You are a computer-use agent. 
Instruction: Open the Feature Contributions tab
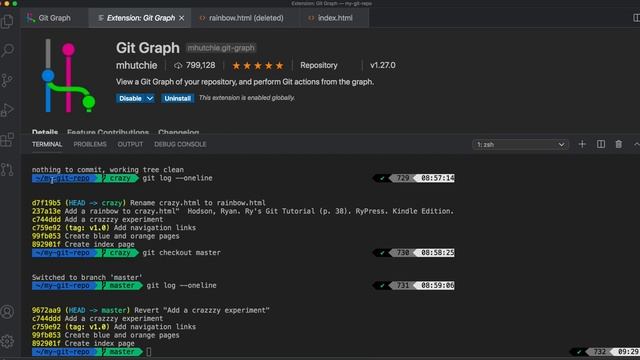click(x=108, y=132)
